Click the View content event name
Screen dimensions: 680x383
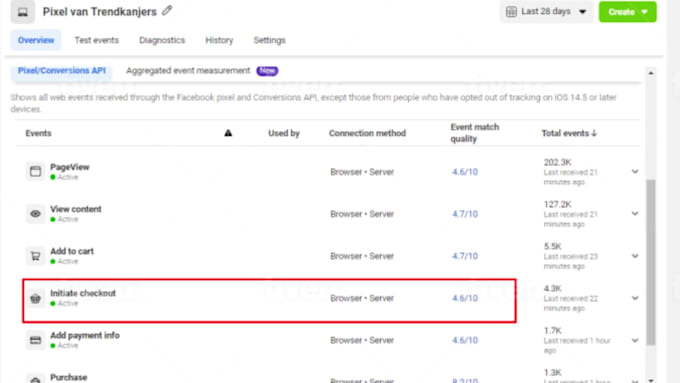(76, 209)
